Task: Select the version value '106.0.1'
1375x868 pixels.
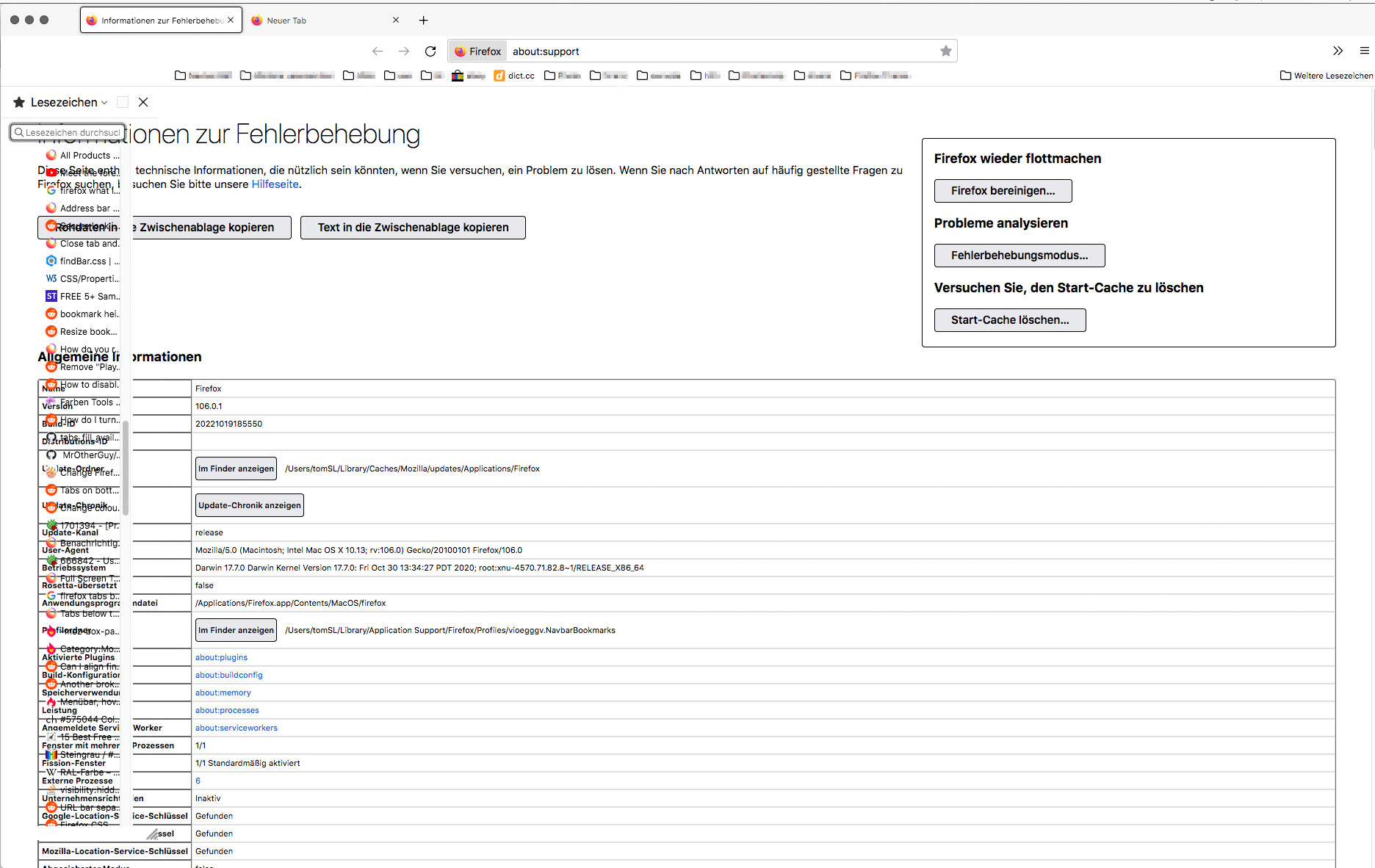Action: [x=209, y=406]
